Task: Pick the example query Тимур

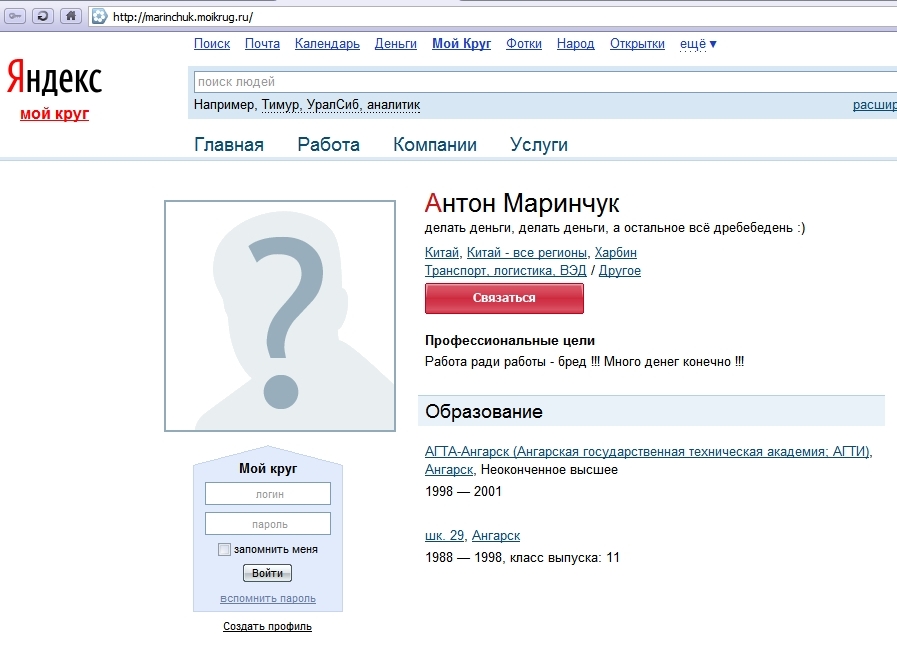Action: (x=280, y=105)
